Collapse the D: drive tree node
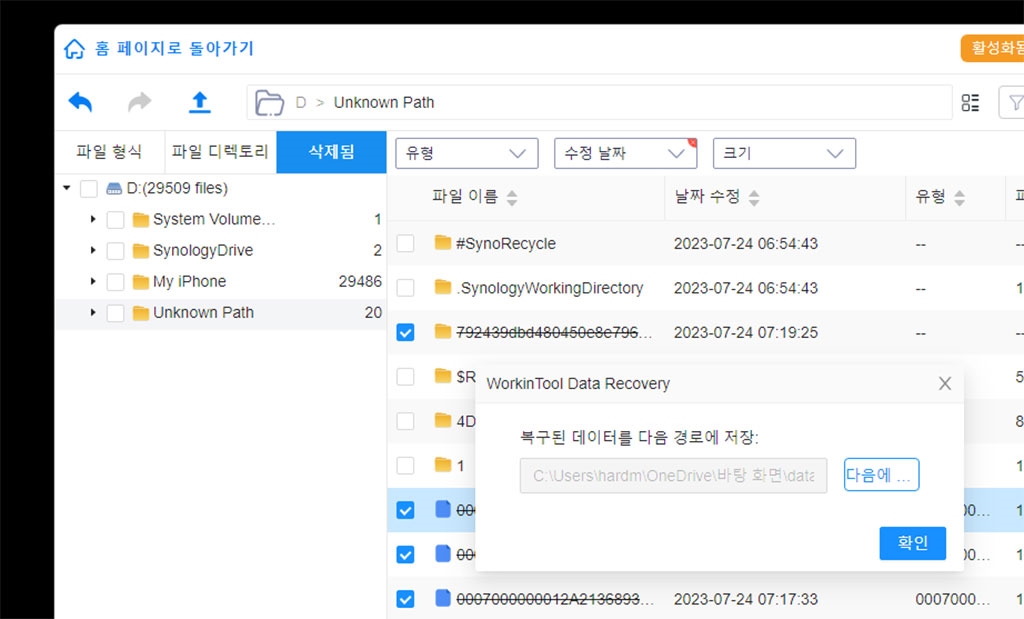The image size is (1024, 619). coord(67,188)
